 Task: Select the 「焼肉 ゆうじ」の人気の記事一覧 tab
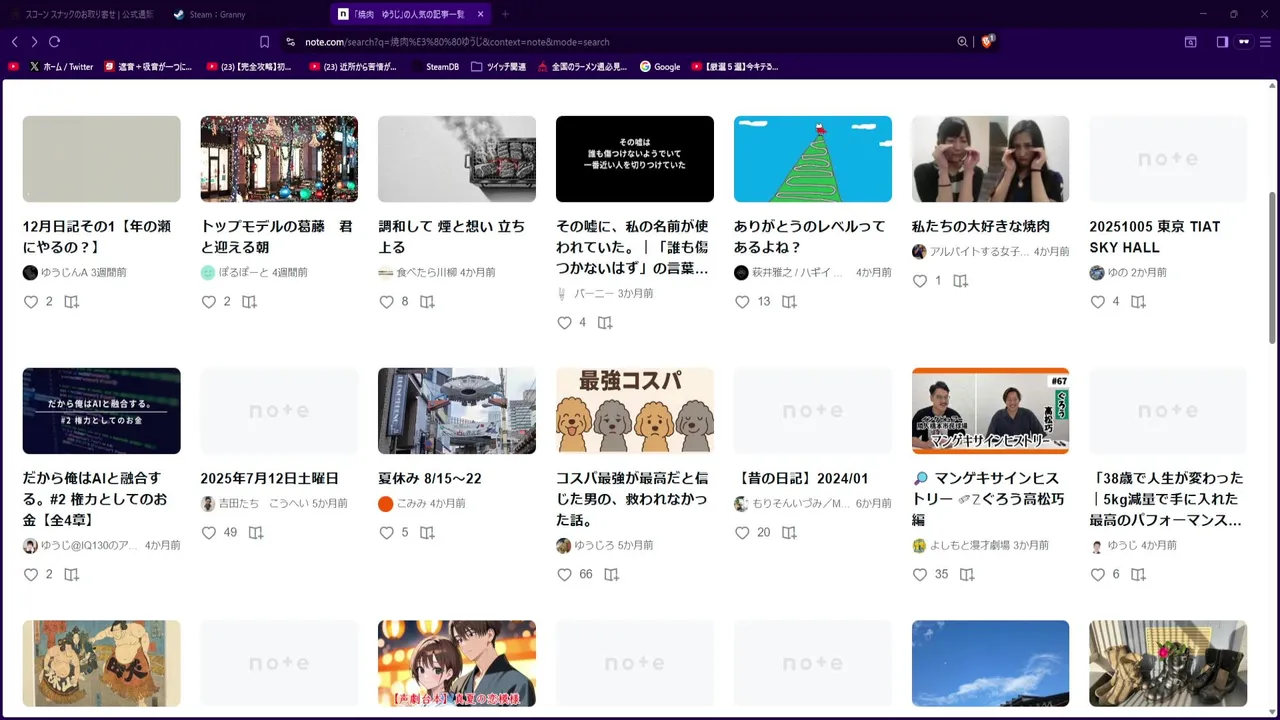[x=411, y=14]
